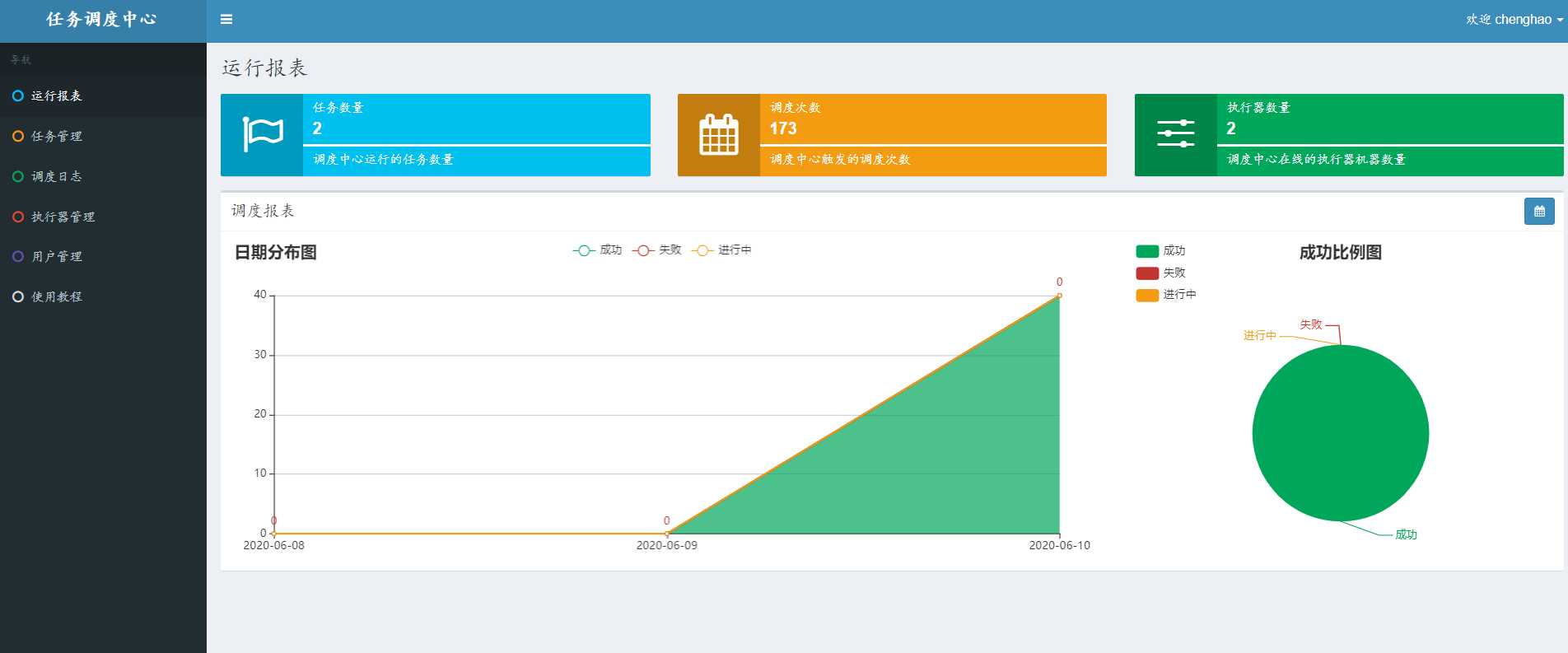Click the 失败 label above the pie

point(1311,324)
